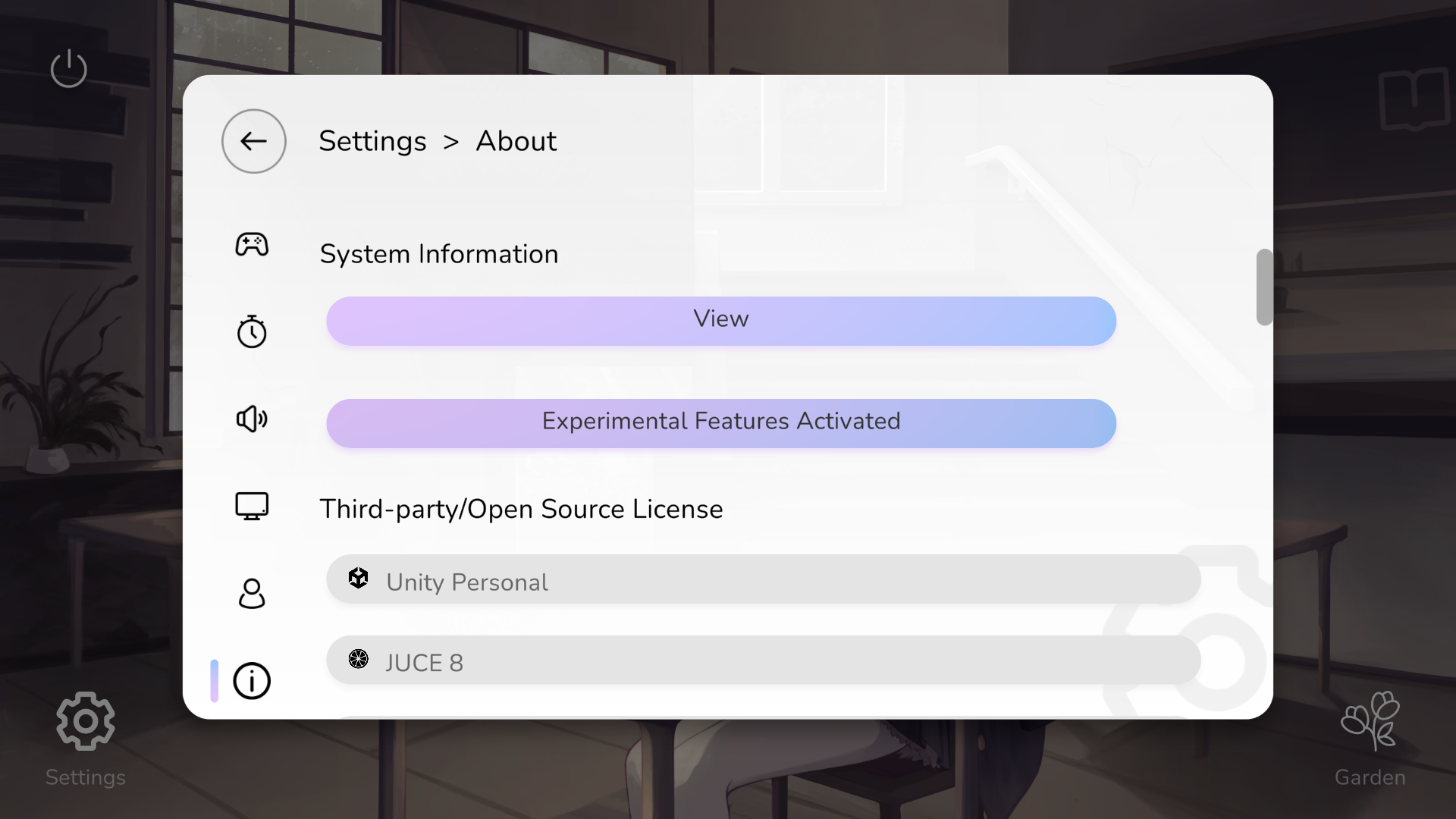This screenshot has width=1456, height=819.
Task: Select the speaker audio settings icon
Action: pyautogui.click(x=252, y=419)
